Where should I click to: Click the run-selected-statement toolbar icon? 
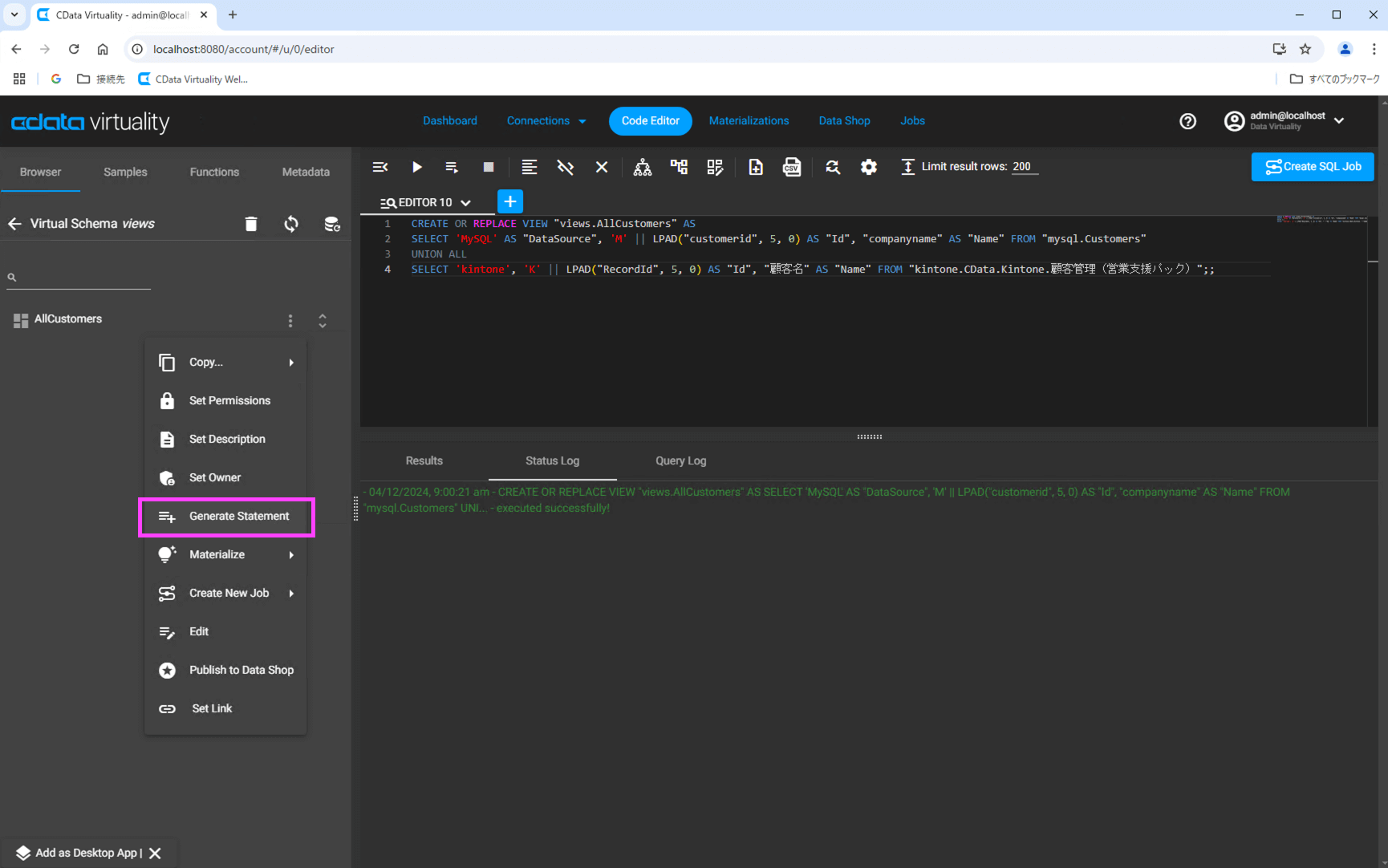click(x=452, y=167)
